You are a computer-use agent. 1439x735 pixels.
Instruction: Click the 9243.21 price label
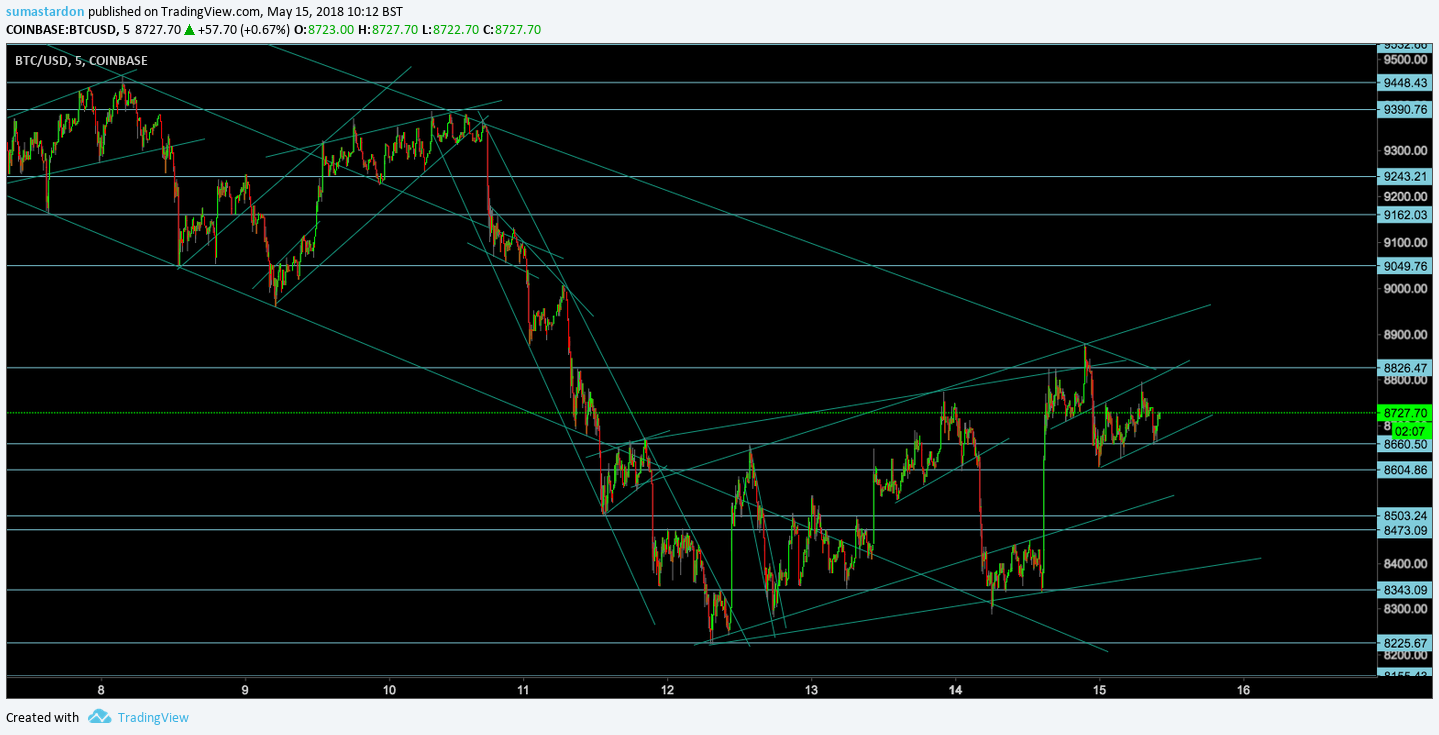(1407, 177)
